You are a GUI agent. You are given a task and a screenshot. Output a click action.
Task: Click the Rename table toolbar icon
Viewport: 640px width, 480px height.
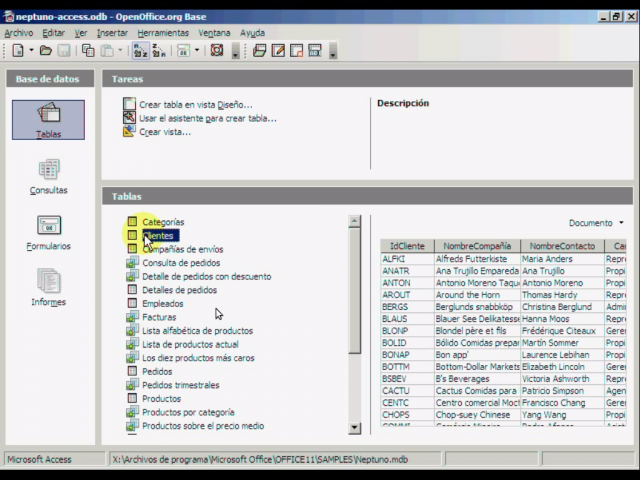tap(315, 51)
